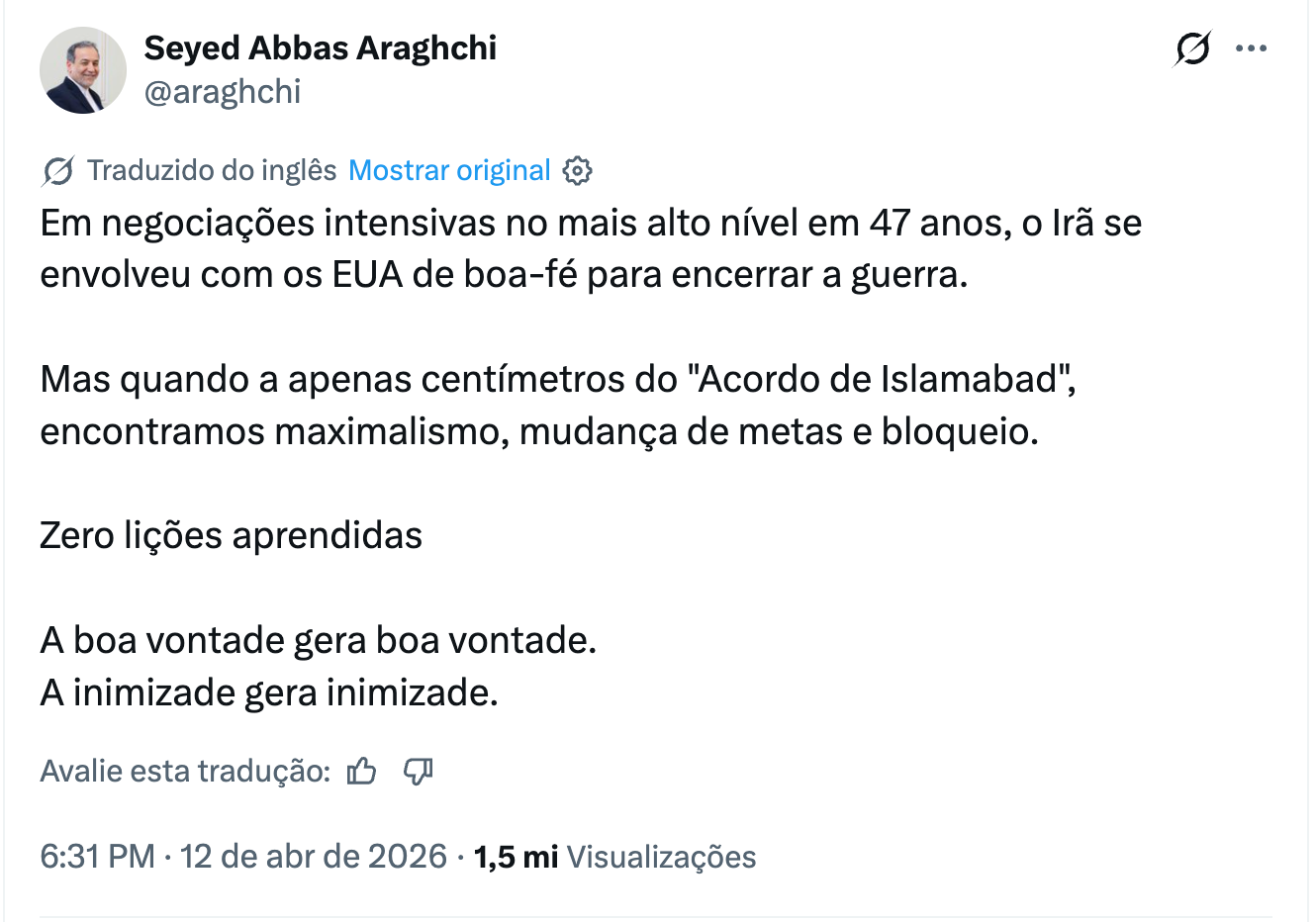Rate the translation with thumbs down

point(419,771)
